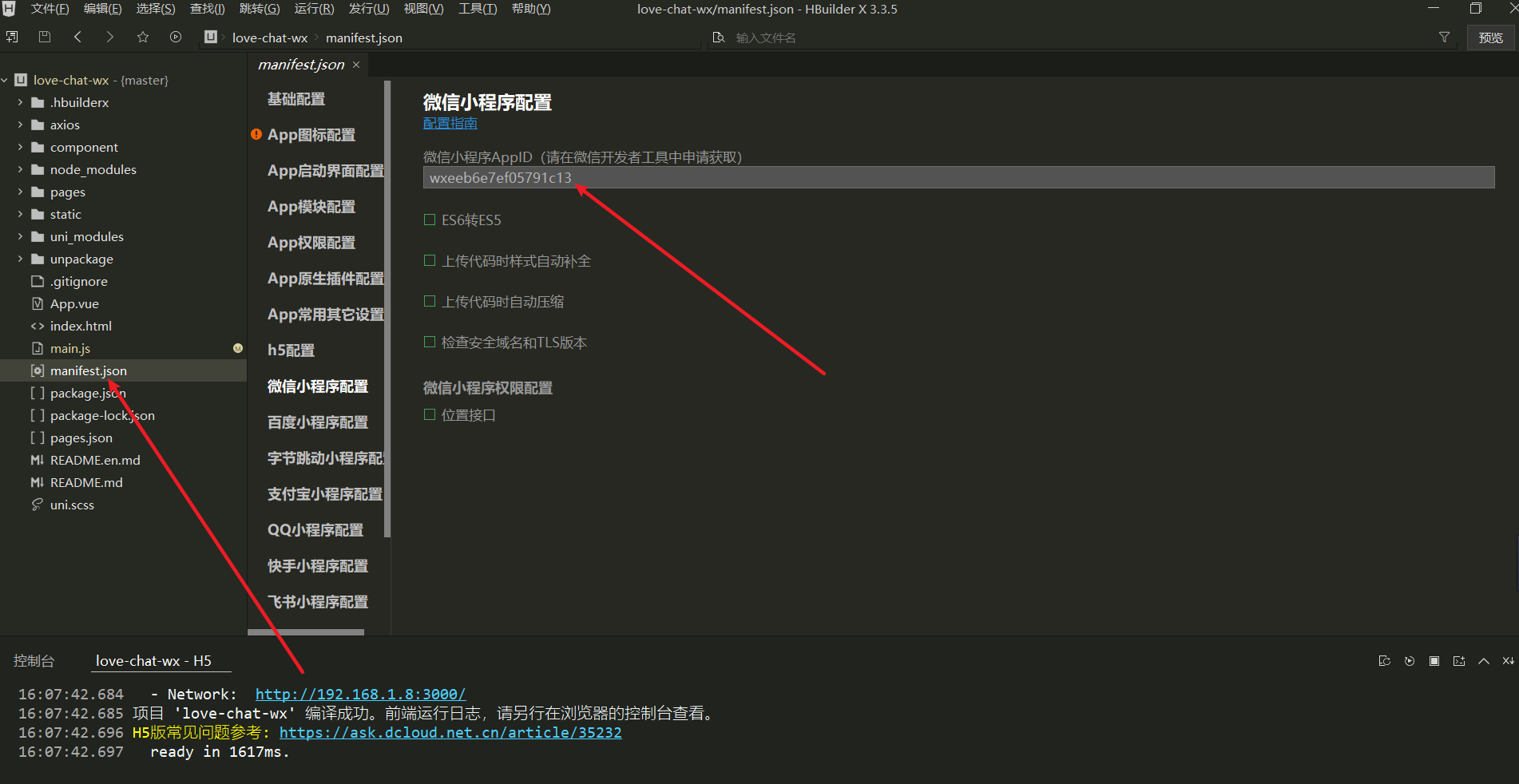Expand the unpackage folder
Viewport: 1519px width, 784px height.
tap(20, 259)
